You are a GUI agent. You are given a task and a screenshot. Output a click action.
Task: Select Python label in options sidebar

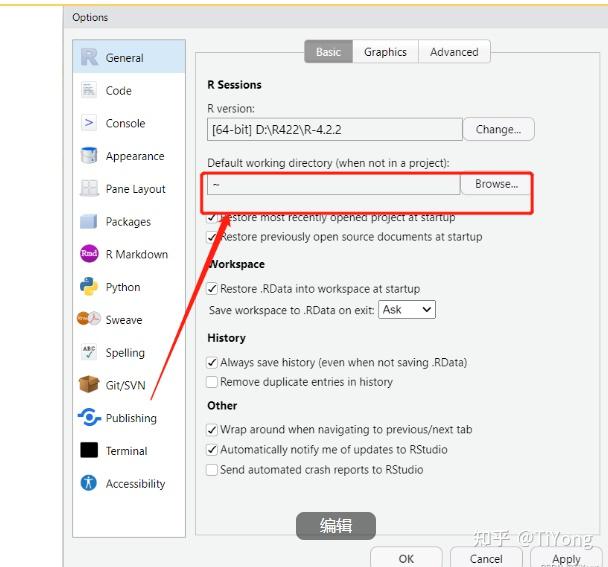tap(123, 287)
